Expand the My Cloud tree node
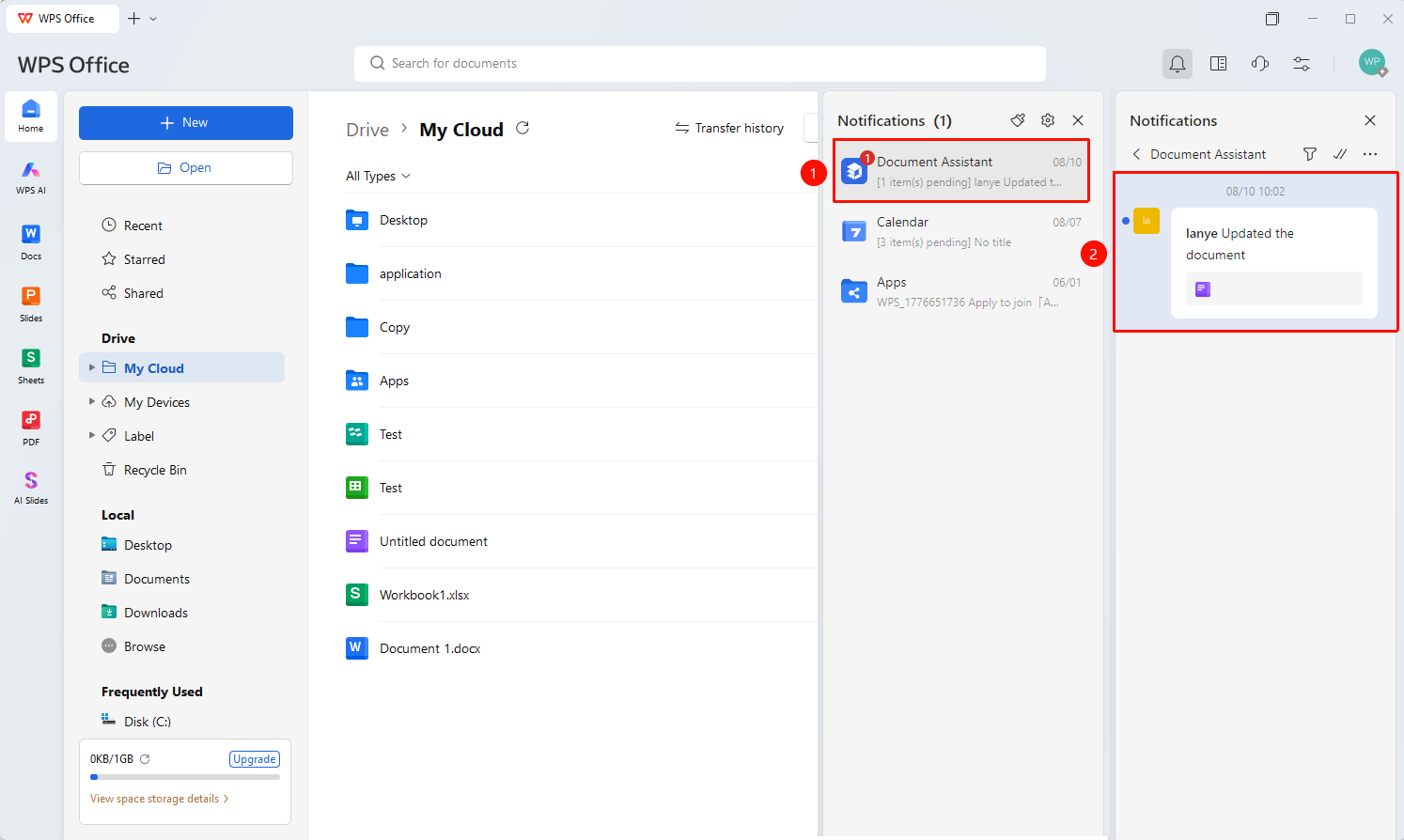This screenshot has height=840, width=1404. [x=91, y=367]
